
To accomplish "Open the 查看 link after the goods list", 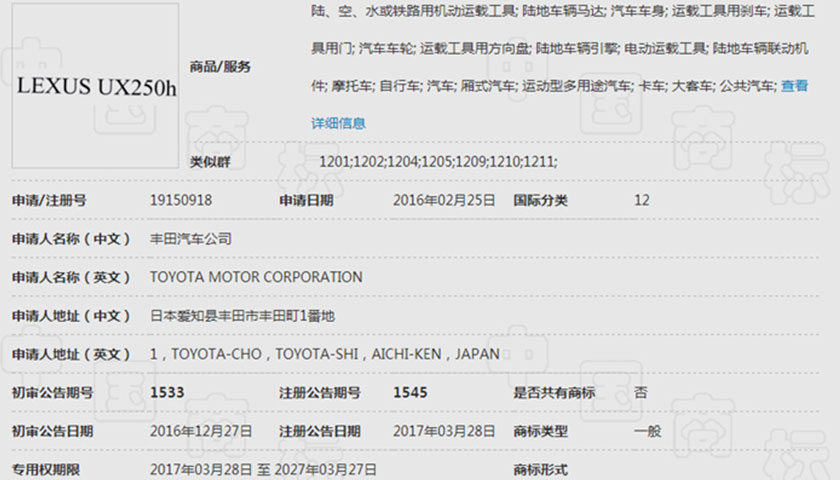I will 794,86.
